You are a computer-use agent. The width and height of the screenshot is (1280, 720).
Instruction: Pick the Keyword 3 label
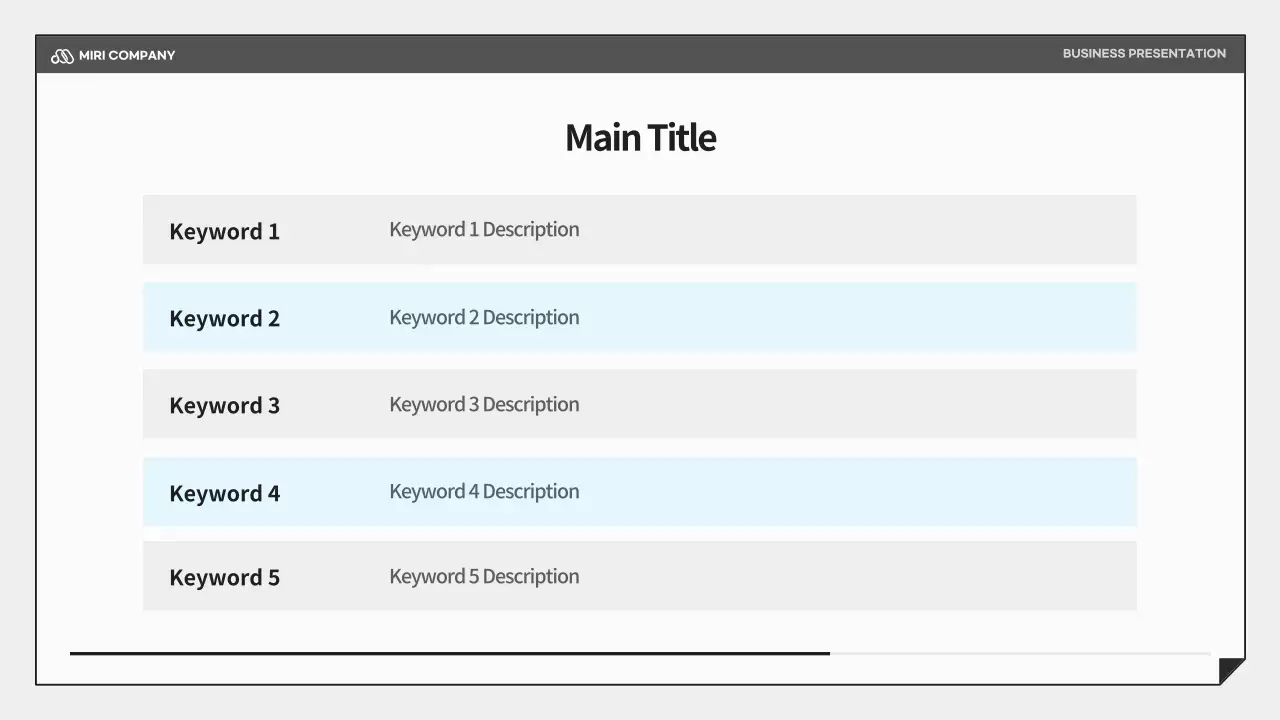pyautogui.click(x=224, y=405)
